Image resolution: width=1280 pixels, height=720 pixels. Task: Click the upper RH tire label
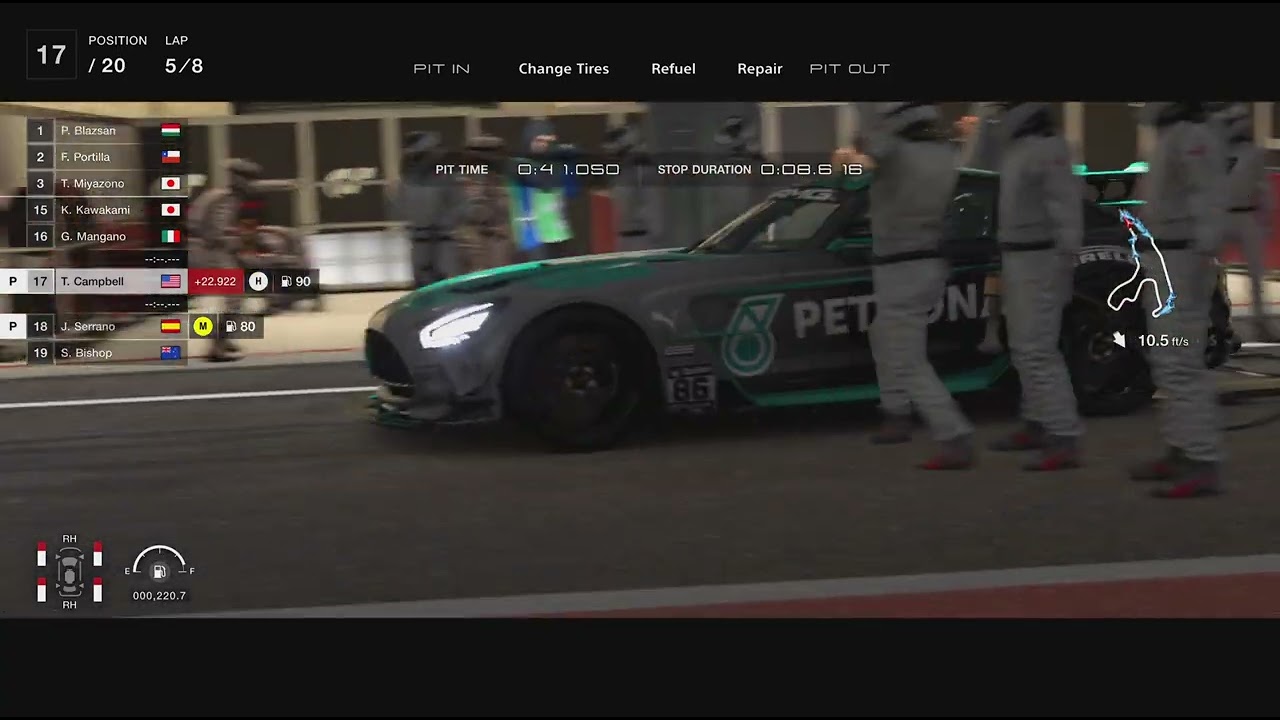[69, 539]
